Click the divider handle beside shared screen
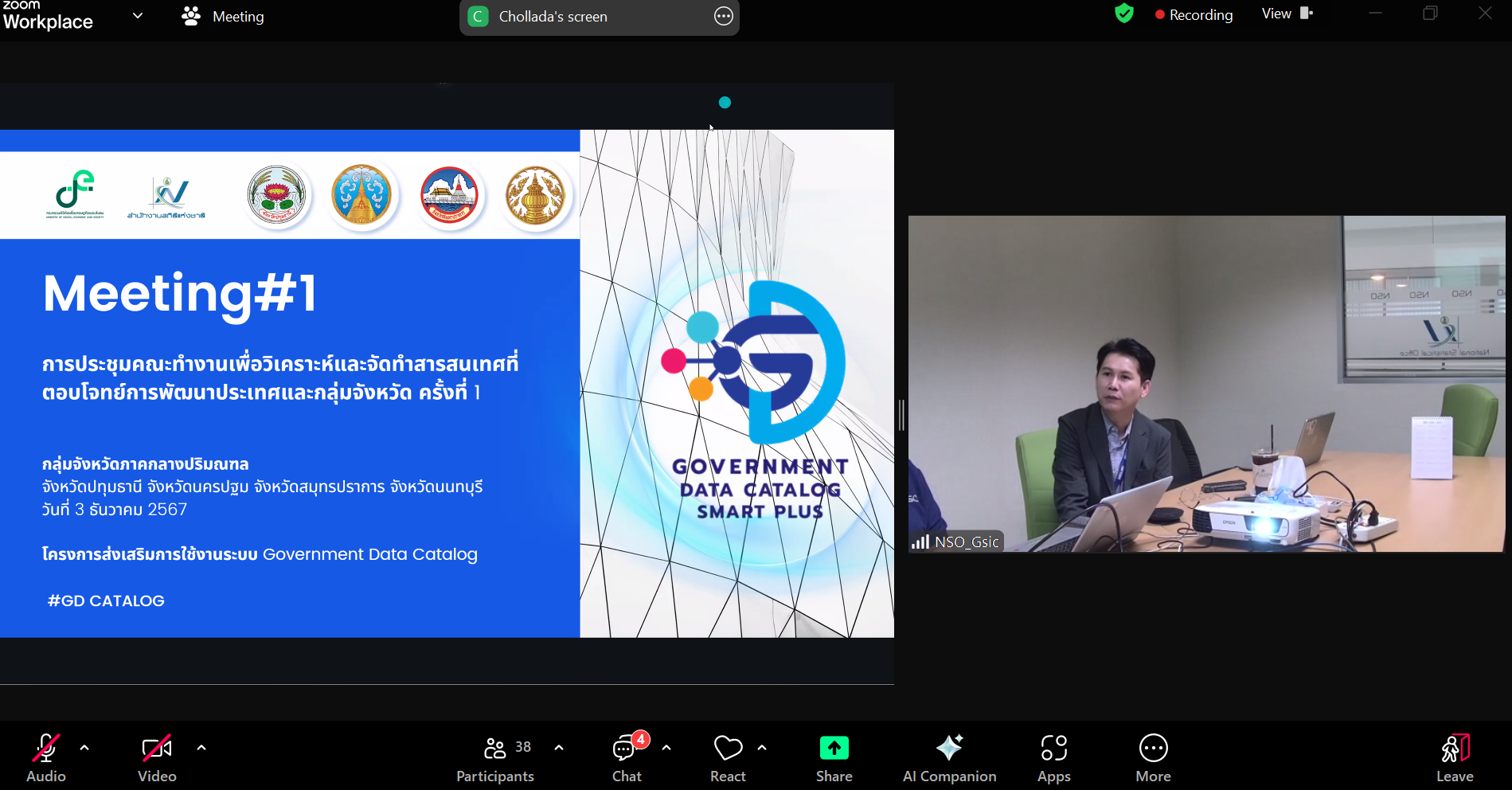The image size is (1512, 790). tap(901, 415)
